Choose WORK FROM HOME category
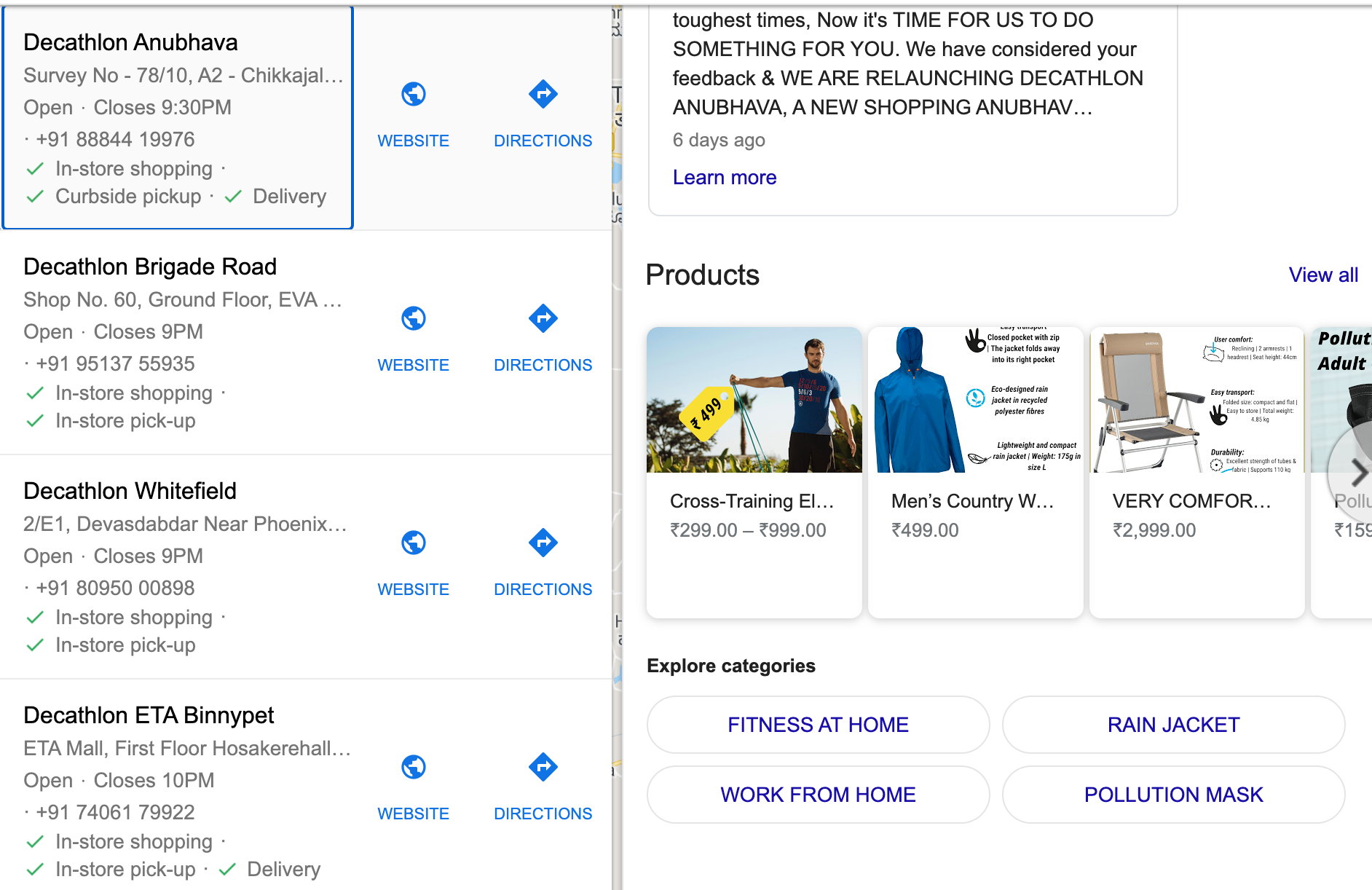The width and height of the screenshot is (1372, 890). (818, 795)
